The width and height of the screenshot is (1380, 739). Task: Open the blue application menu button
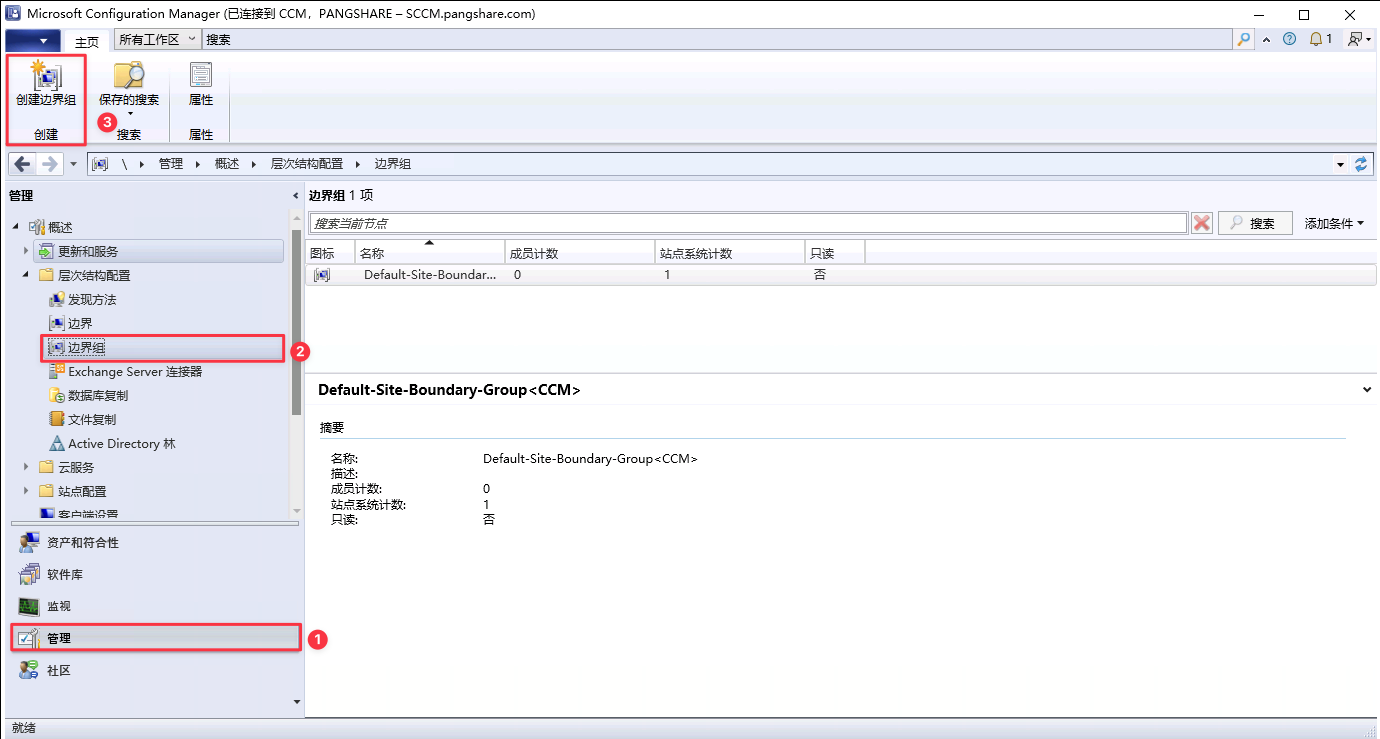pos(33,40)
